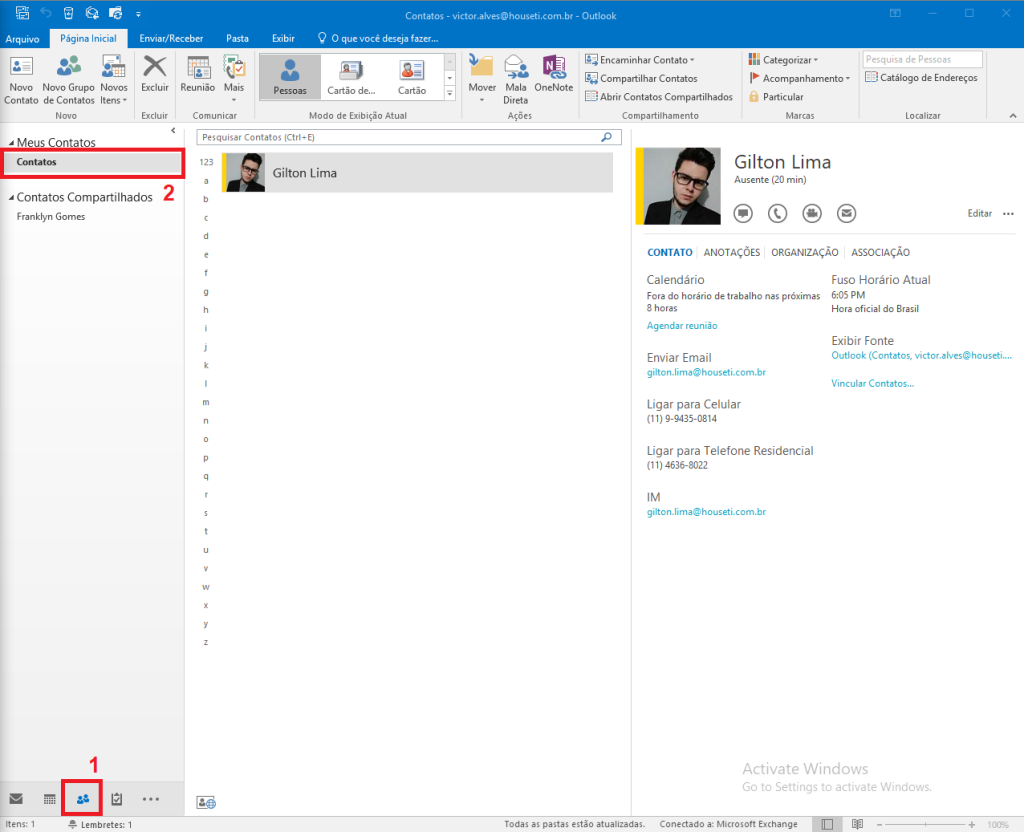Viewport: 1024px width, 832px height.
Task: Delete contact using Excluir button
Action: point(155,74)
